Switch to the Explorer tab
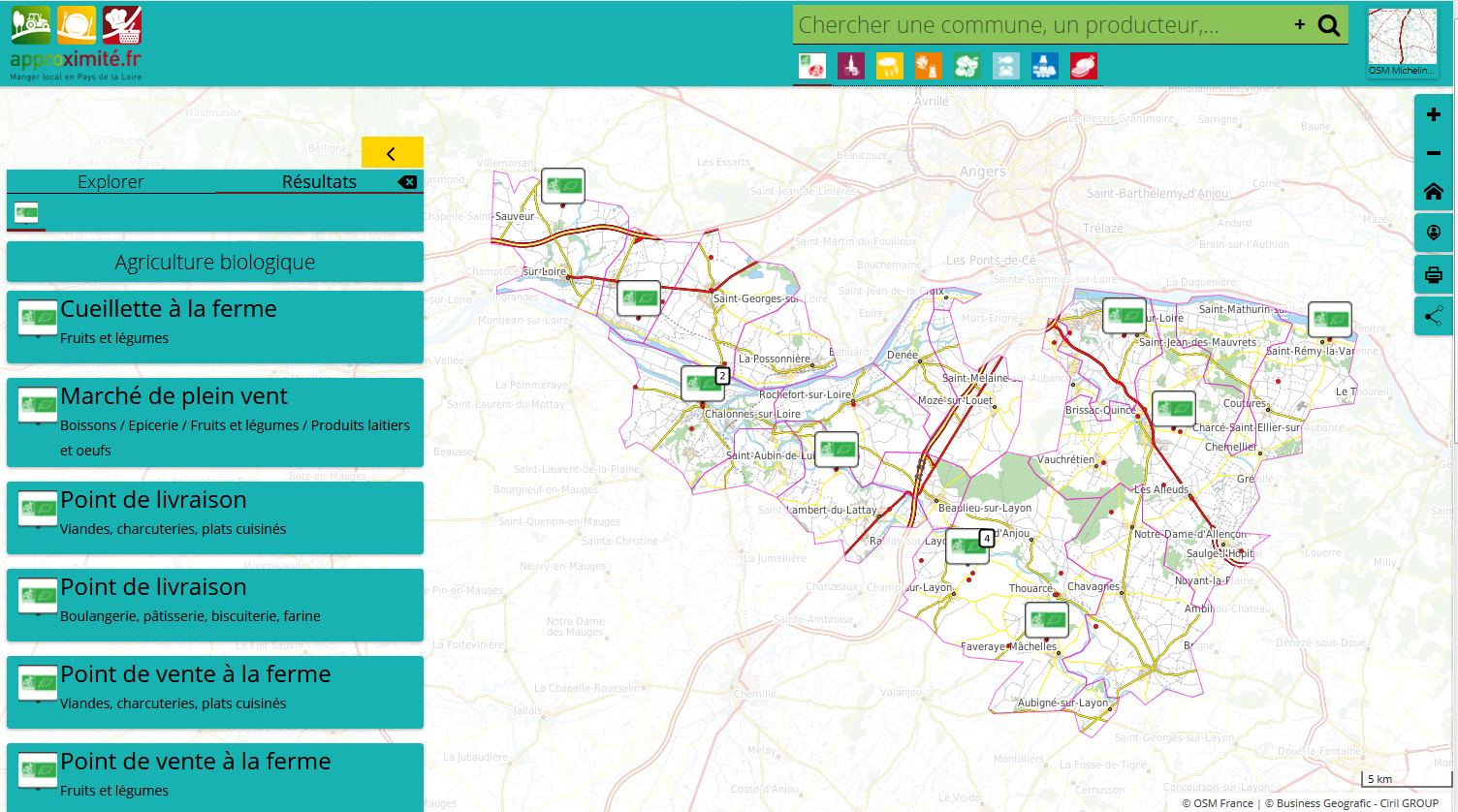 (111, 182)
